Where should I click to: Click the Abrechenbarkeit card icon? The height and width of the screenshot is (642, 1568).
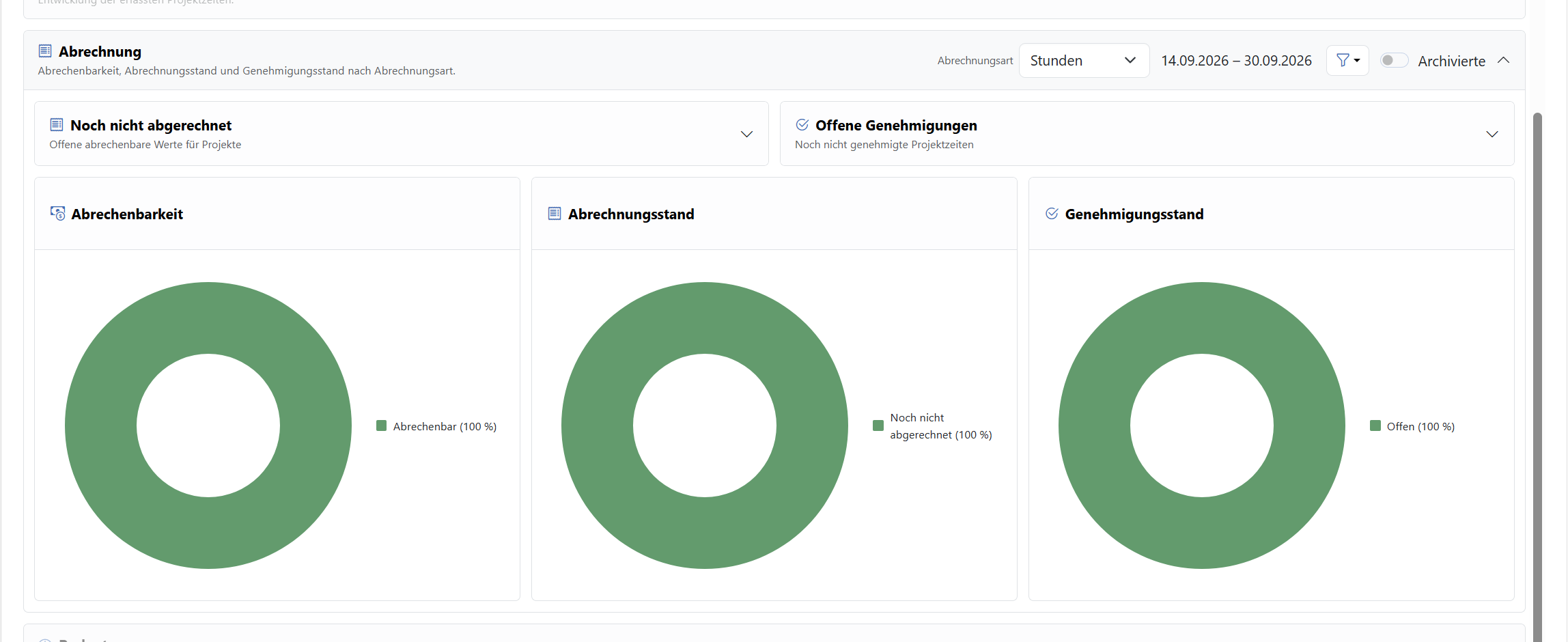58,213
